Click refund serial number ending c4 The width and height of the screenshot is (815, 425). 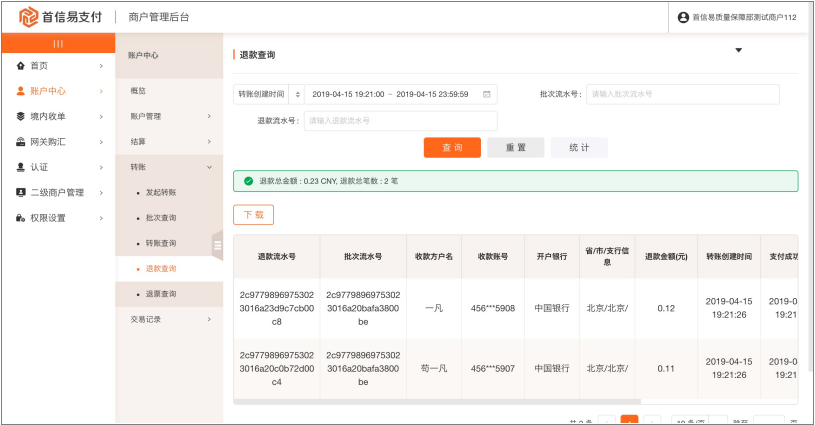(x=277, y=368)
